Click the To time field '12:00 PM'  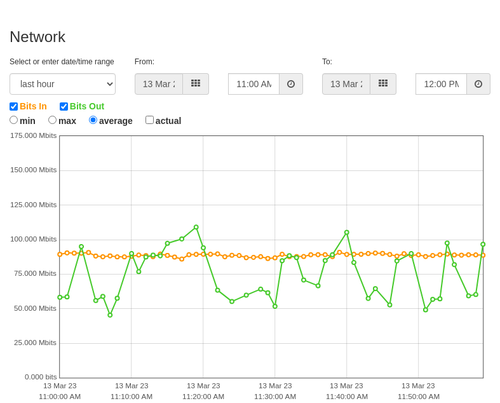pyautogui.click(x=441, y=84)
